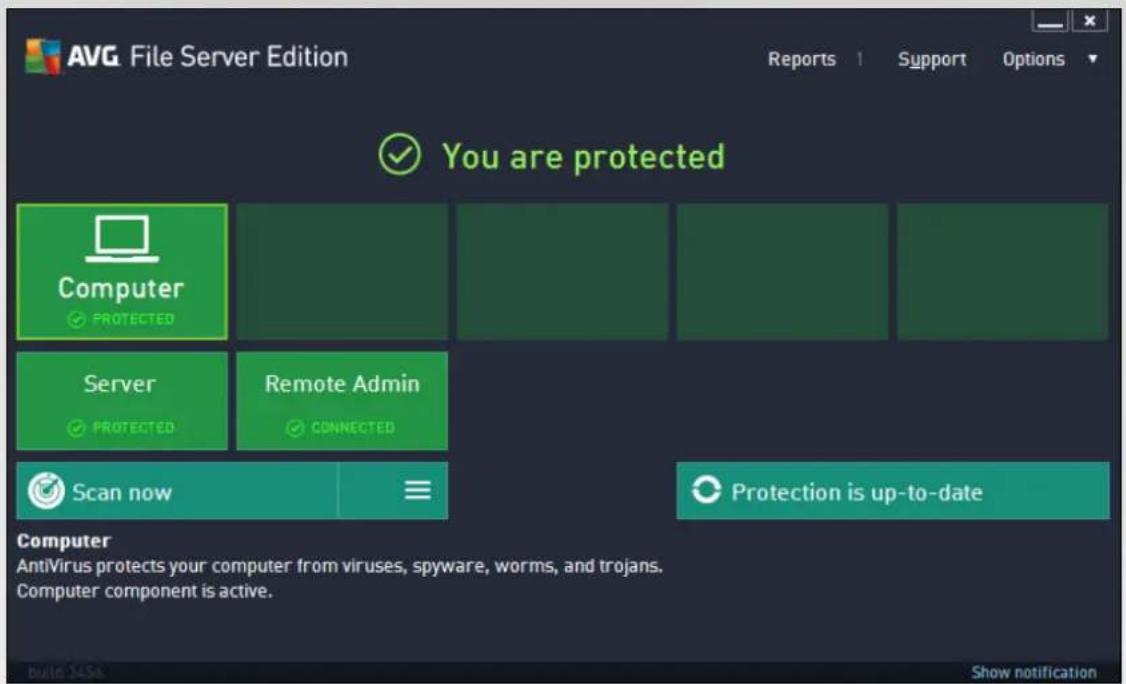Click the 'Computer component is active.' text
The width and height of the screenshot is (1126, 684).
[x=144, y=591]
